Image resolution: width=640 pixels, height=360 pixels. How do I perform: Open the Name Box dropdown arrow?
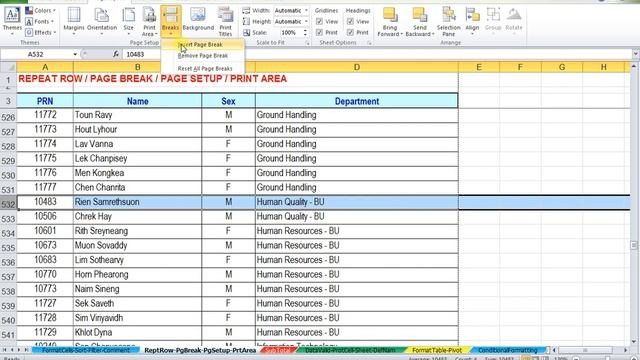[75, 54]
